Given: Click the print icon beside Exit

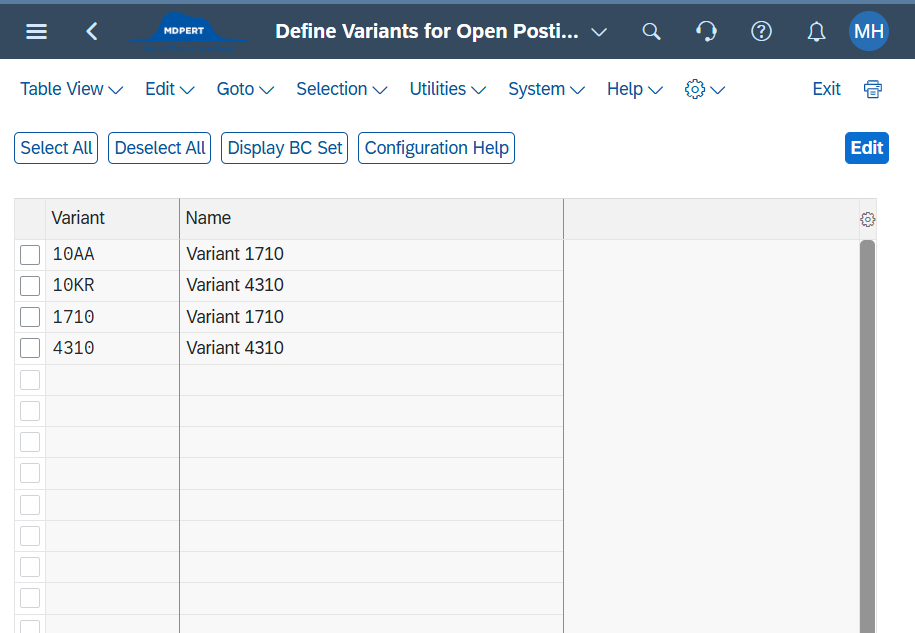Looking at the screenshot, I should 872,89.
